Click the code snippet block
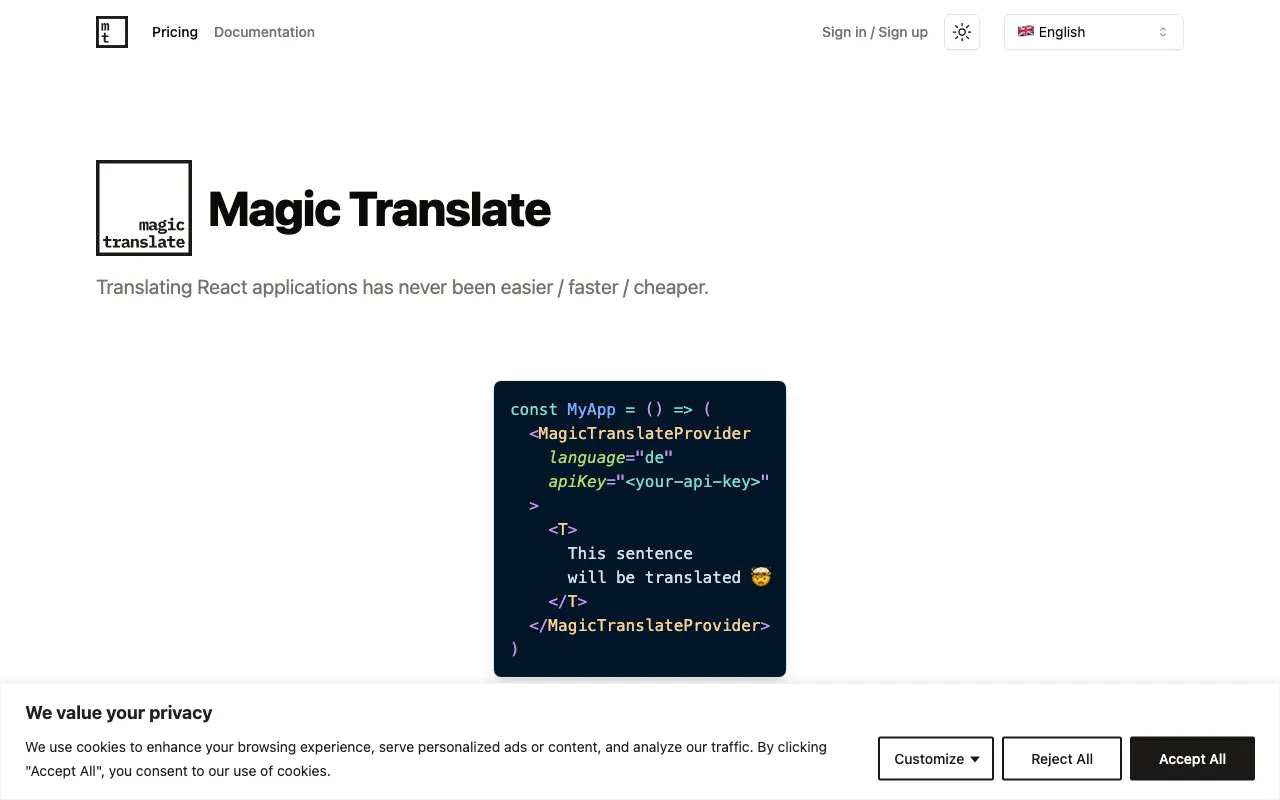Image resolution: width=1280 pixels, height=800 pixels. [640, 529]
